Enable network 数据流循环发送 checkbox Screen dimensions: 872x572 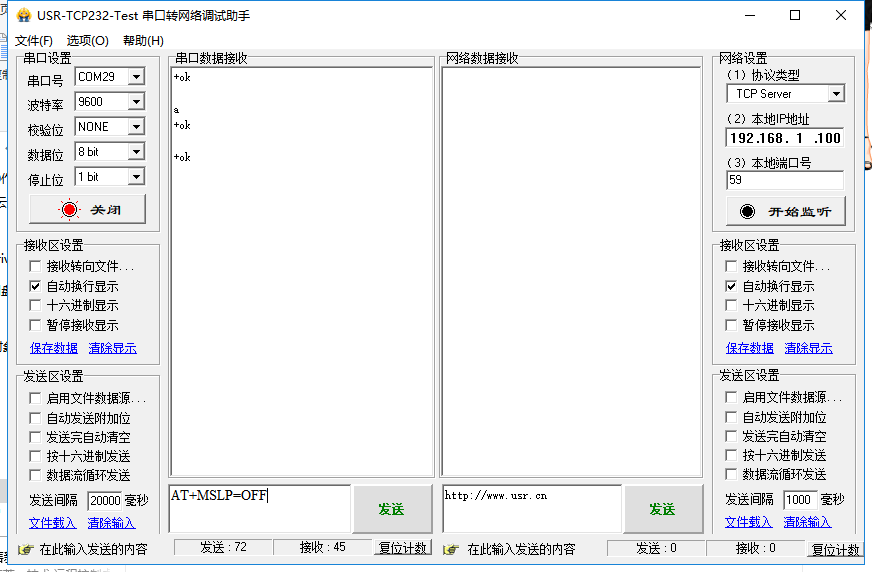(x=731, y=474)
